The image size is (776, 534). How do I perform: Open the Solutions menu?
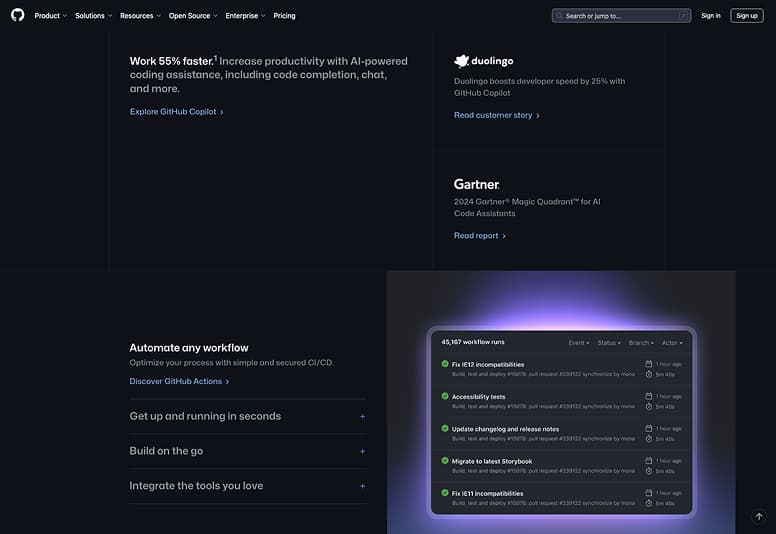point(94,16)
